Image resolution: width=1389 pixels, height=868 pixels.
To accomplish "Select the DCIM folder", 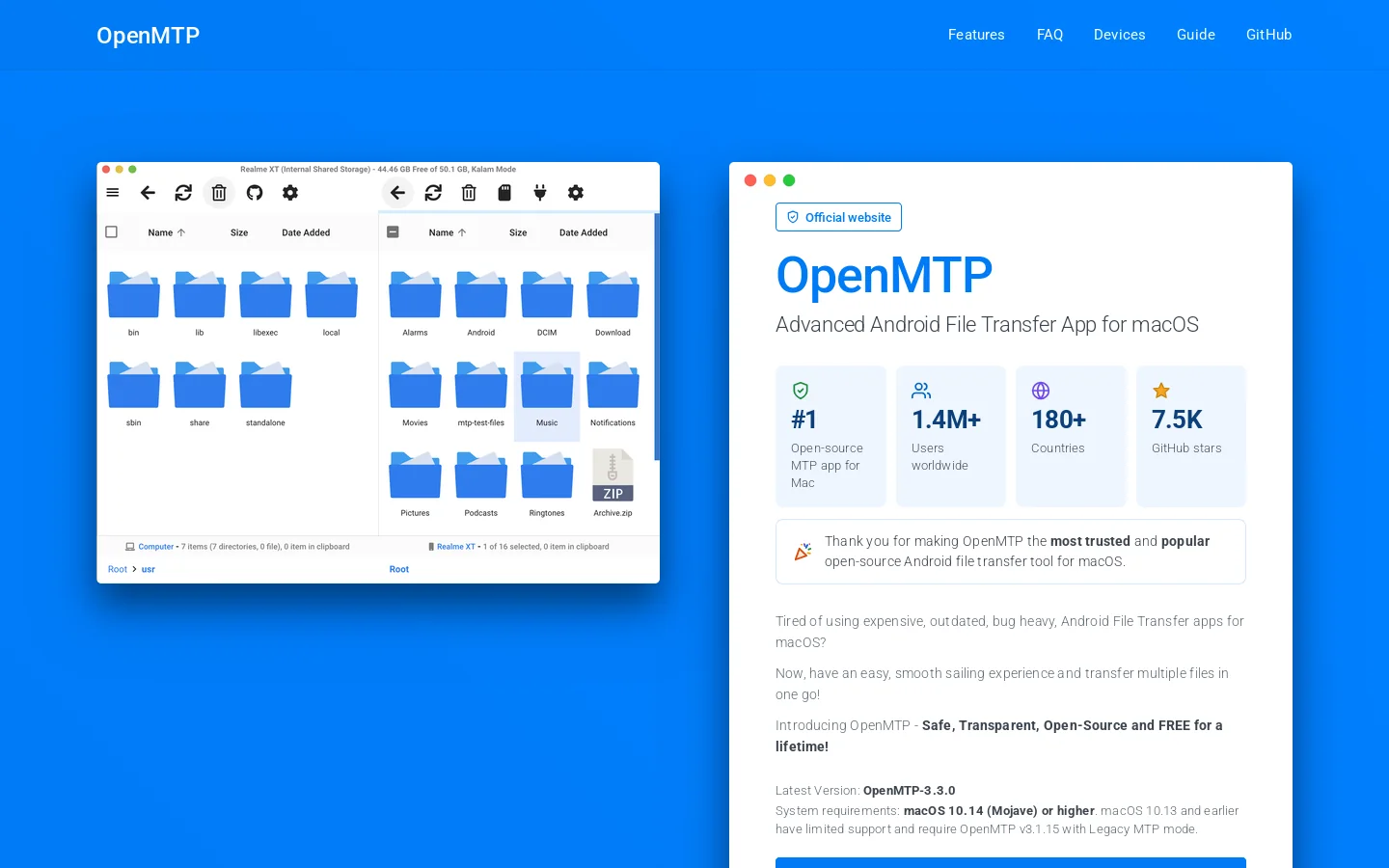I will tap(547, 304).
